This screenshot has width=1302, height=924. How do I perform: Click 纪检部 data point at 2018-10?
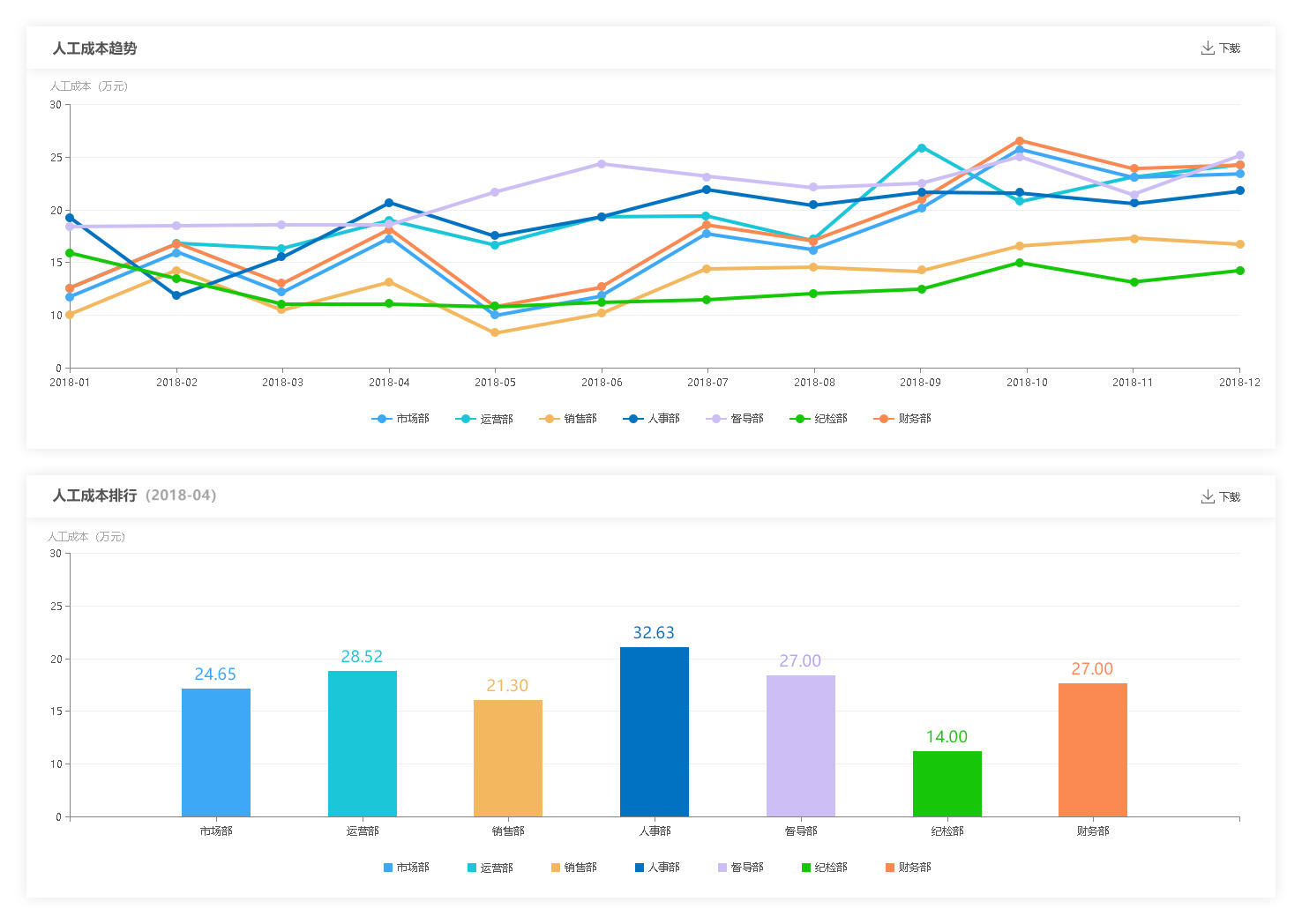tap(1020, 263)
